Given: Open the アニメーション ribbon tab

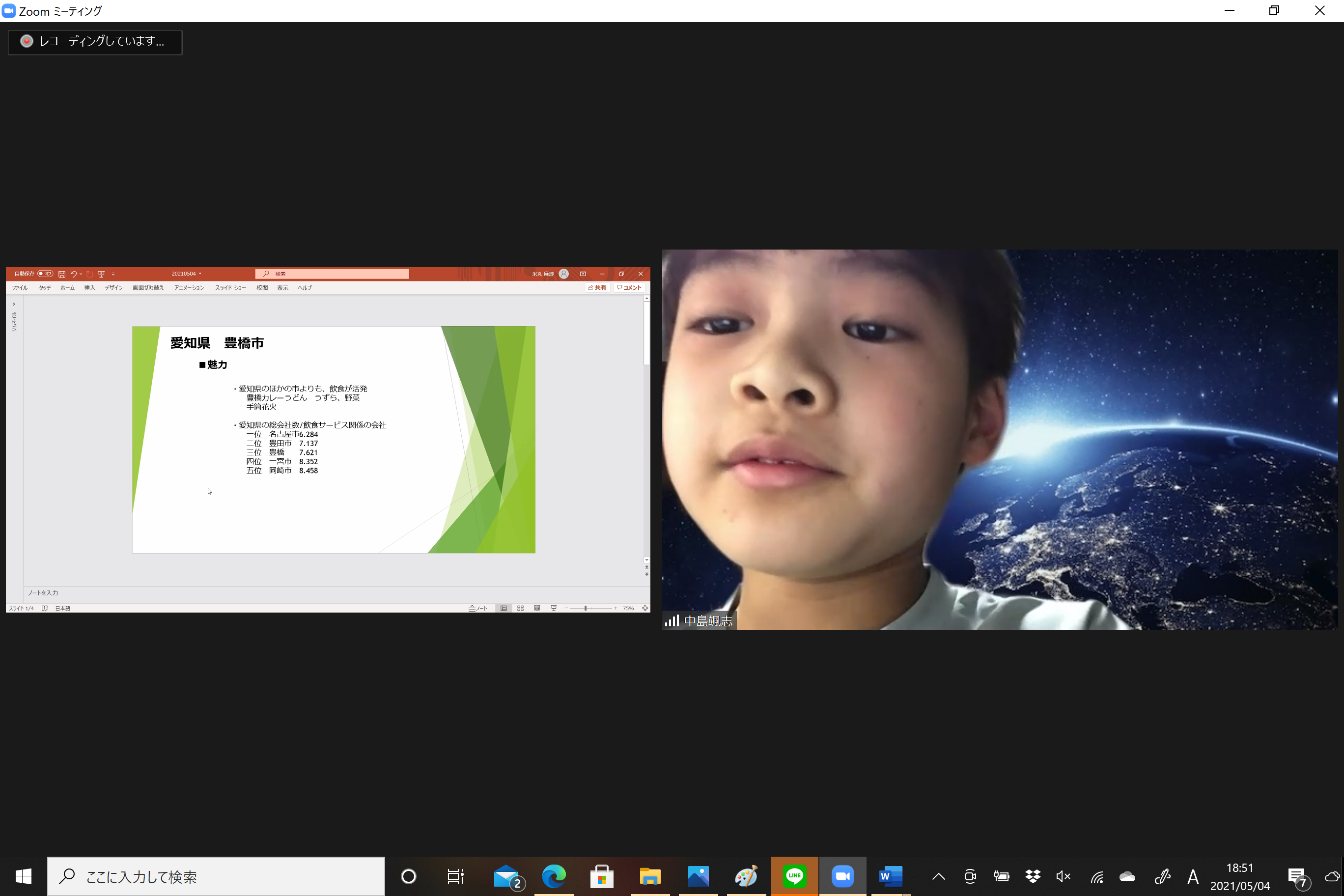Looking at the screenshot, I should (x=189, y=287).
